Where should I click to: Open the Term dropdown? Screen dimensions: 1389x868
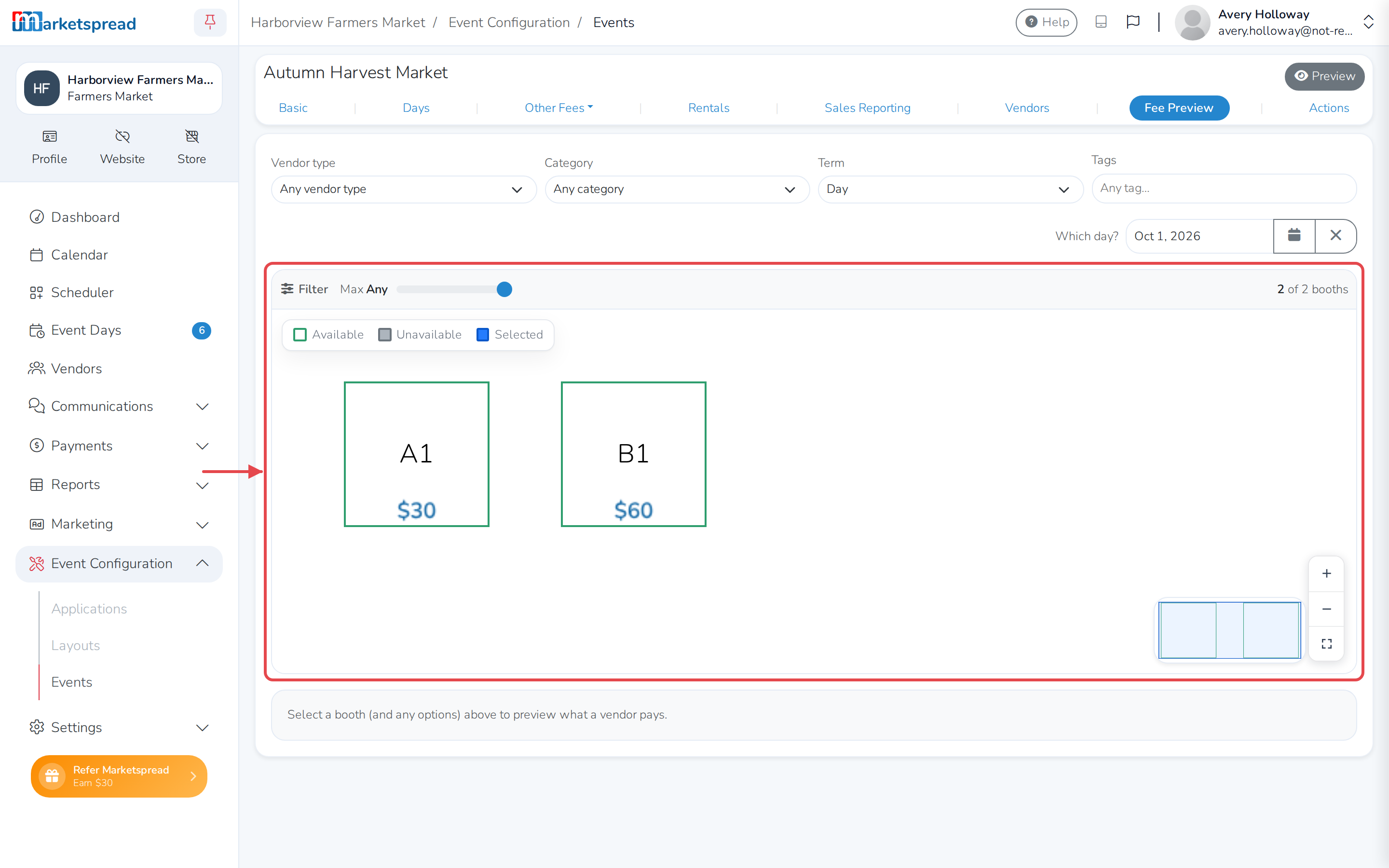click(951, 190)
